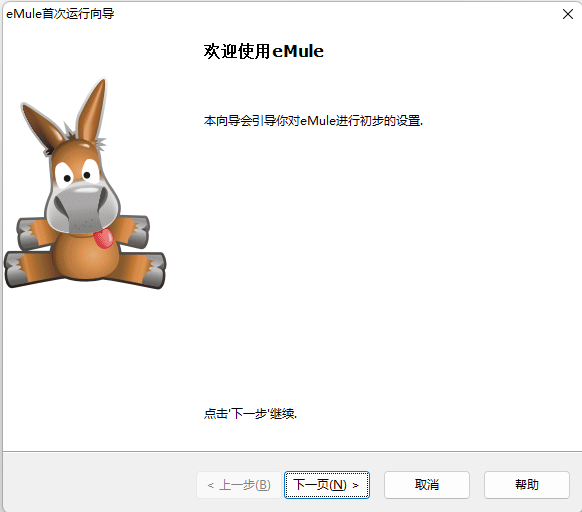Click the 本向导会引导你 description line
The height and width of the screenshot is (512, 582).
(x=313, y=121)
